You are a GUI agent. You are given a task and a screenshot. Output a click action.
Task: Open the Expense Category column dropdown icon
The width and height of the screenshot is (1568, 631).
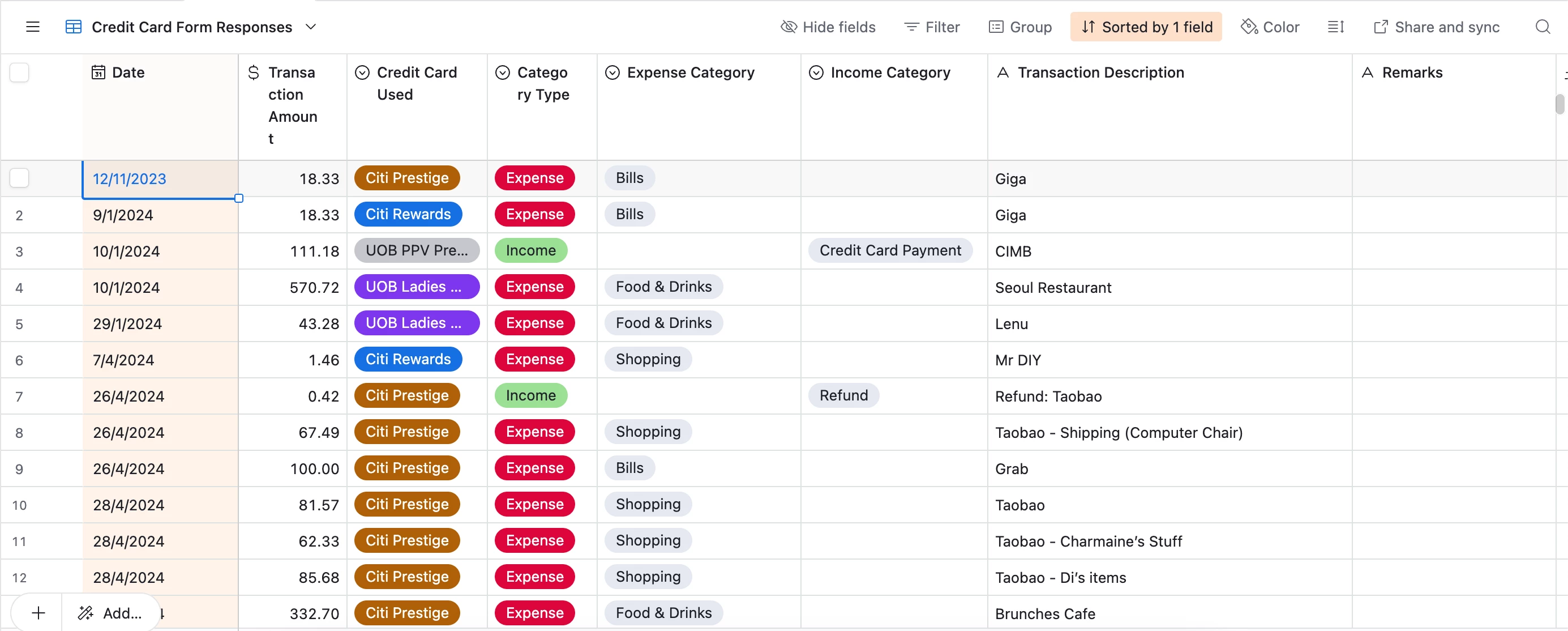click(x=612, y=73)
